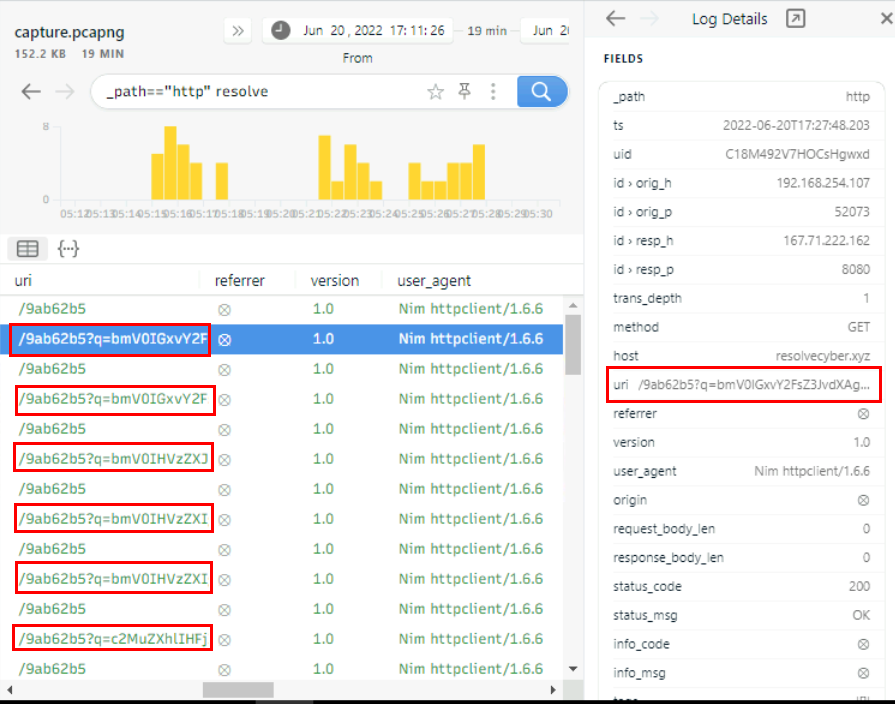Pin the current search query
The width and height of the screenshot is (895, 704).
click(x=464, y=92)
